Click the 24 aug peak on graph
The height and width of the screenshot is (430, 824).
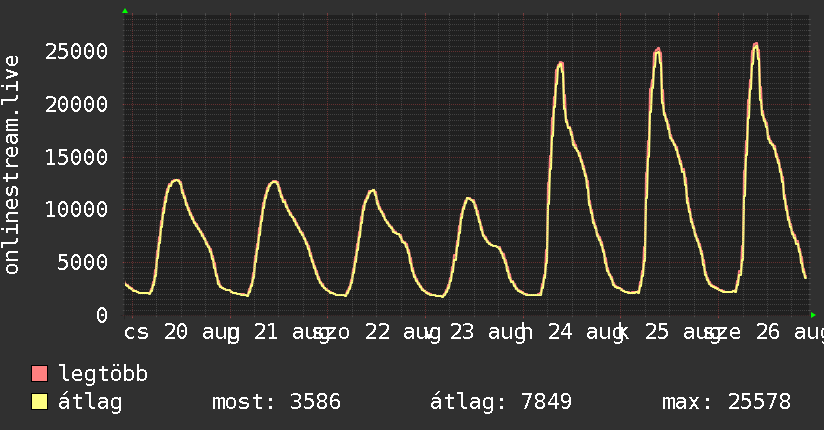tap(561, 65)
